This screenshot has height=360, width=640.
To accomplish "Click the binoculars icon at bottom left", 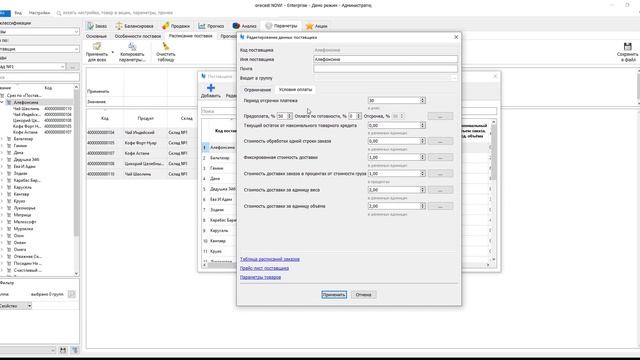I will pos(63,350).
